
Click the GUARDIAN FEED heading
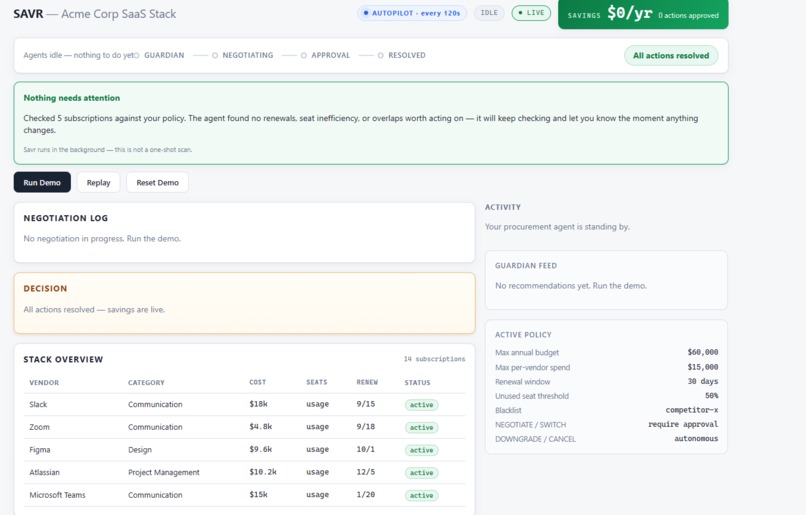click(x=526, y=266)
